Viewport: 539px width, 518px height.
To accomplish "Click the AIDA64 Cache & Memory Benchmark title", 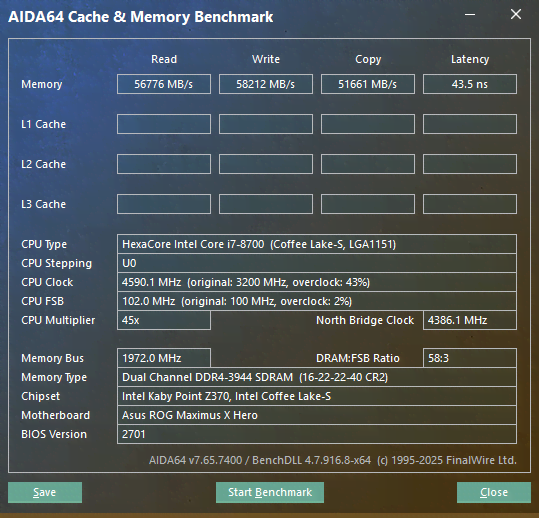I will tap(141, 17).
